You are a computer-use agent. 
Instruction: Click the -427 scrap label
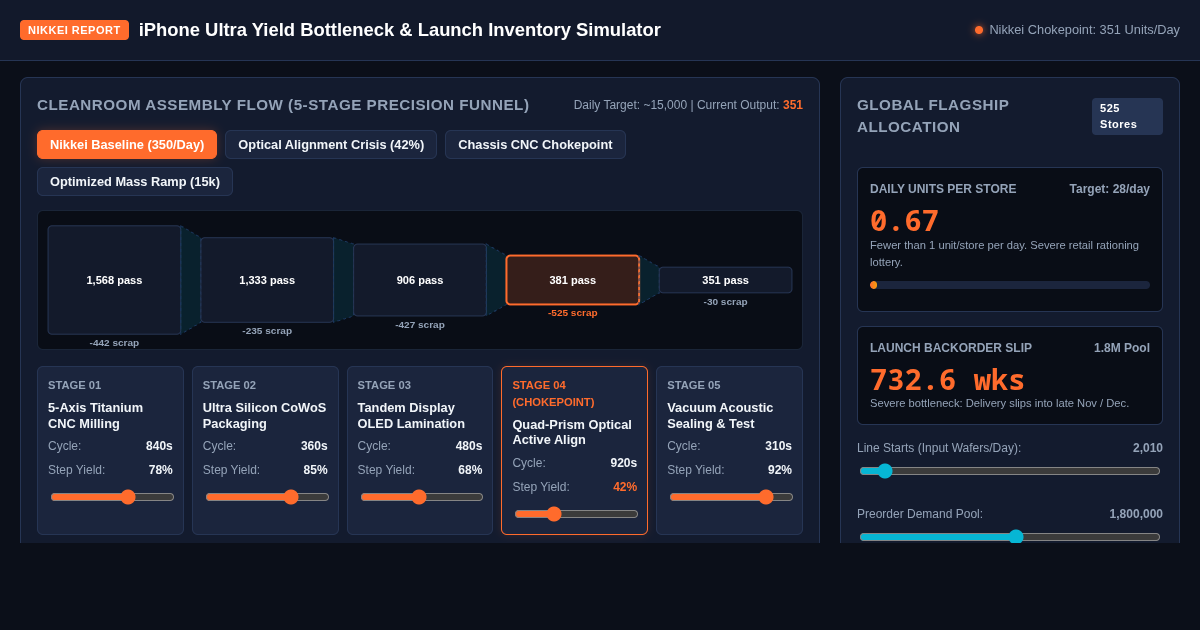click(x=420, y=325)
